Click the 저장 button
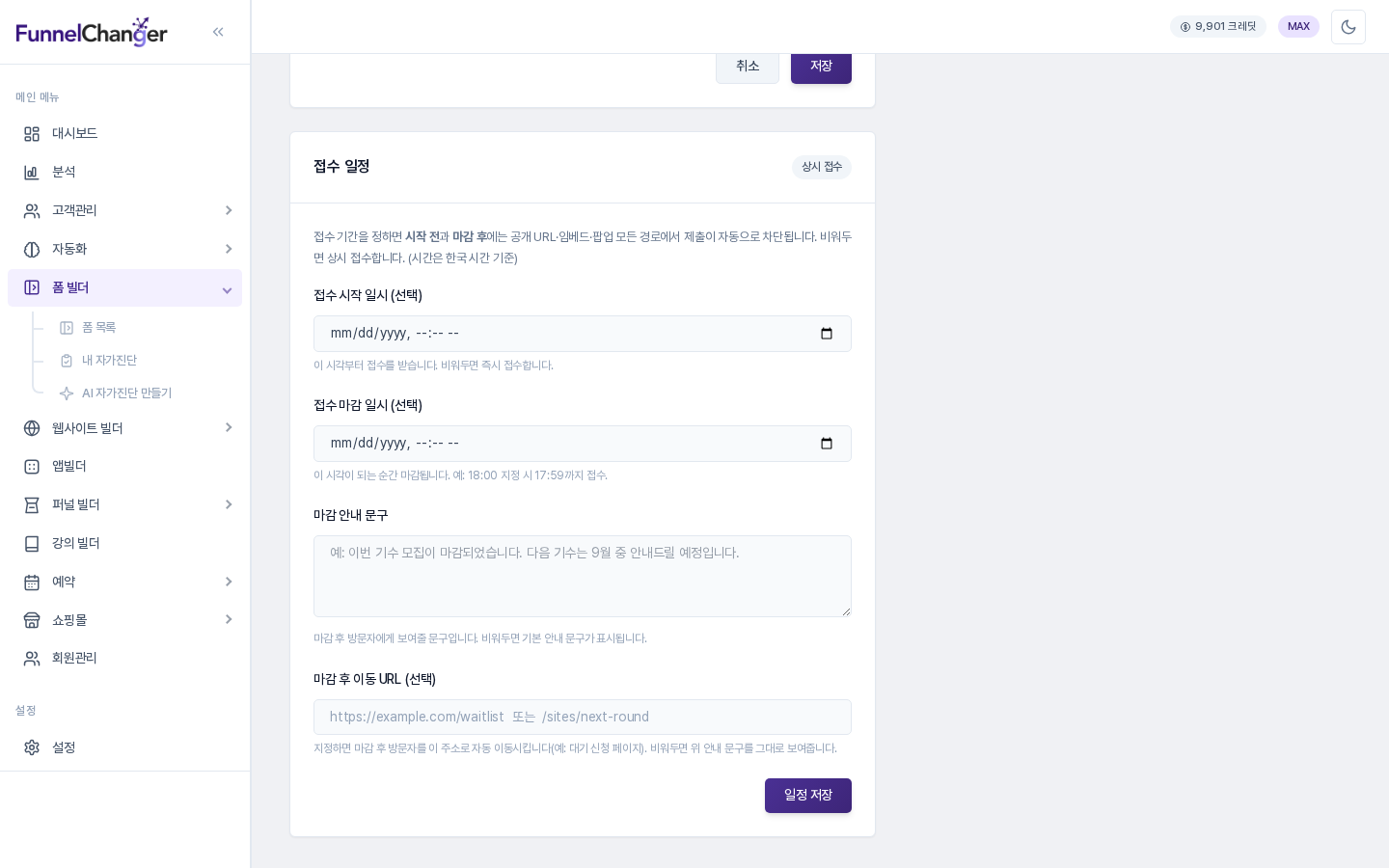 pyautogui.click(x=821, y=66)
